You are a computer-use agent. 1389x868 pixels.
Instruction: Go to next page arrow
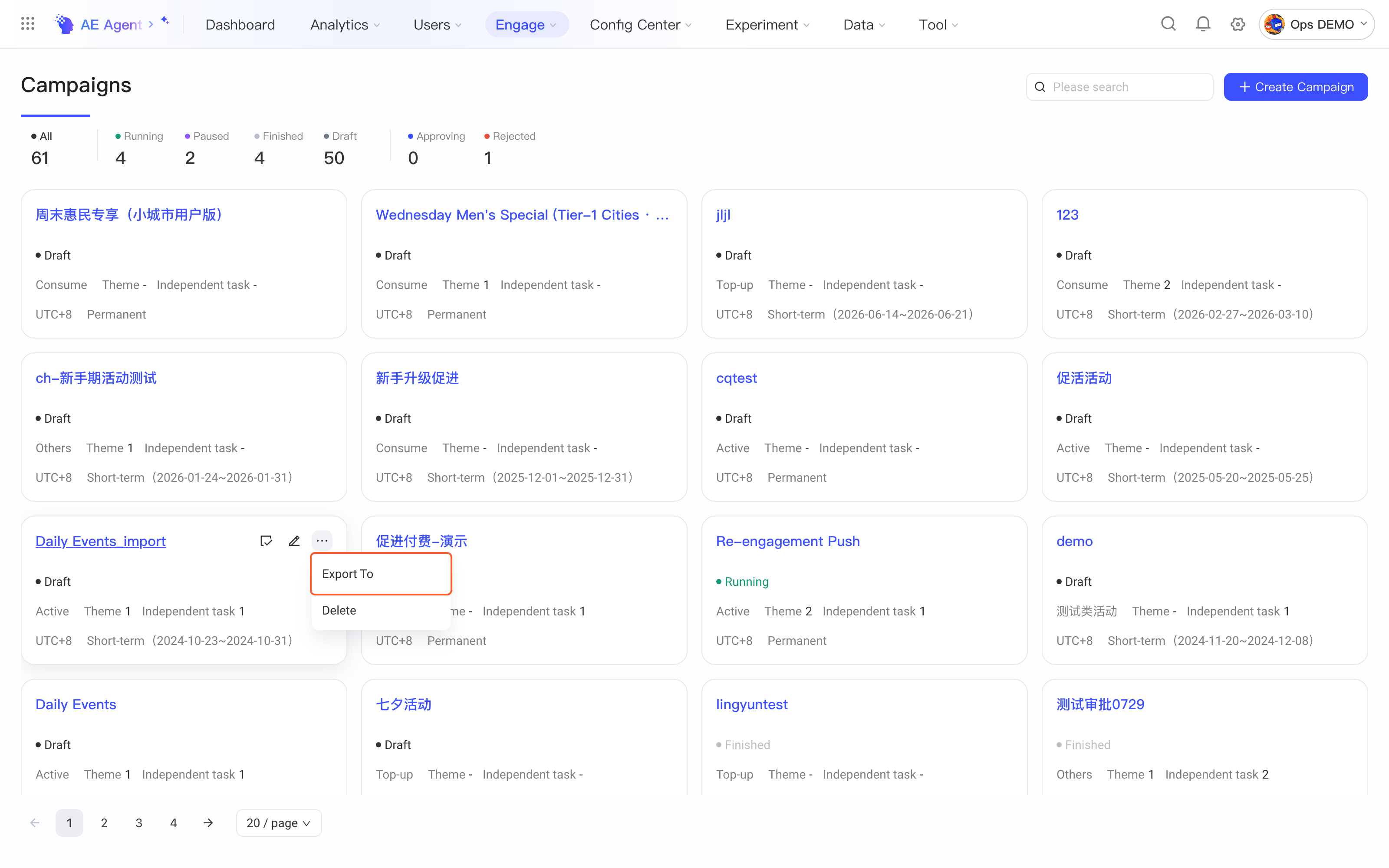208,823
